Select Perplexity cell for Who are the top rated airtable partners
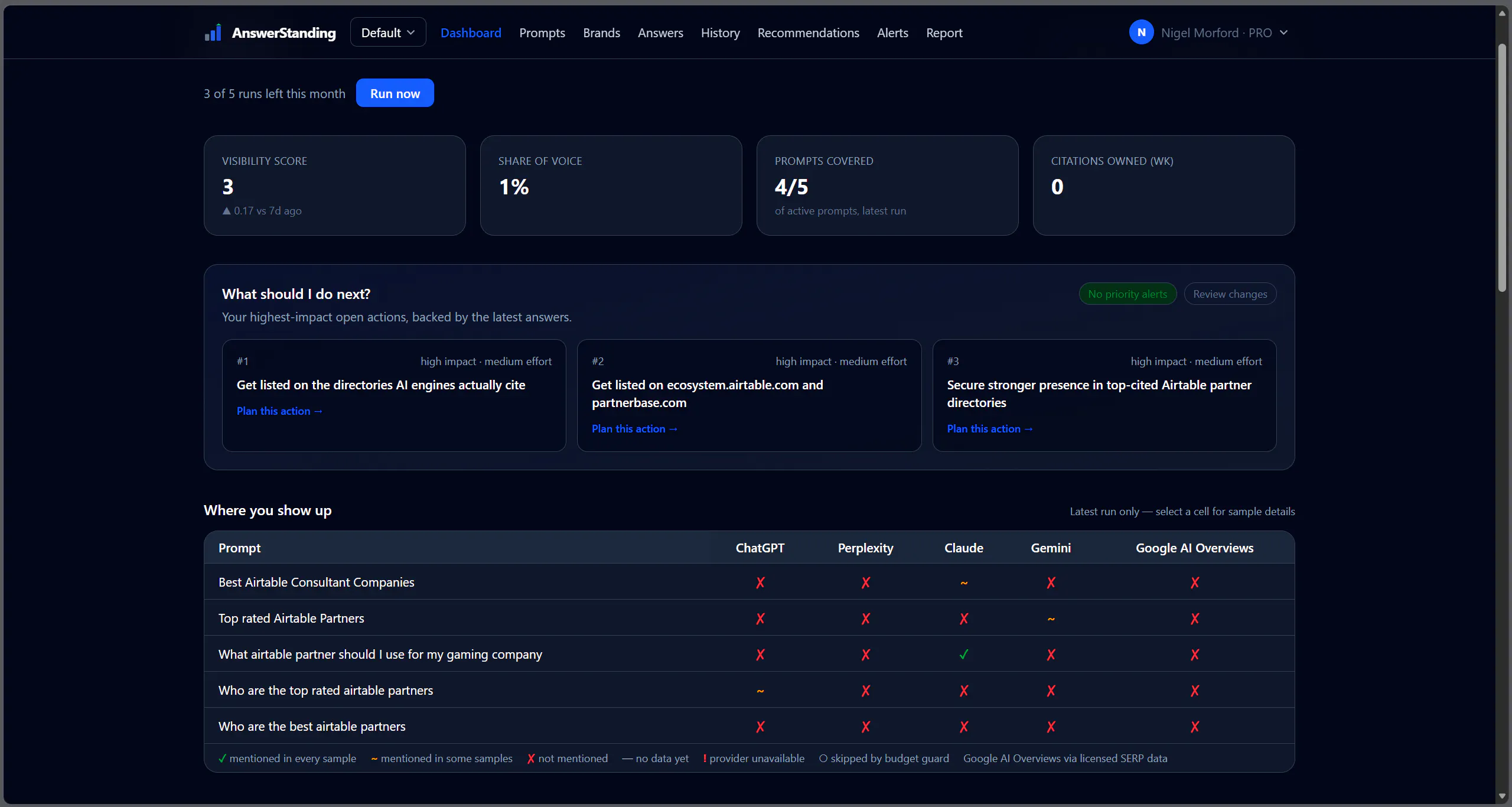Image resolution: width=1512 pixels, height=807 pixels. coord(865,691)
